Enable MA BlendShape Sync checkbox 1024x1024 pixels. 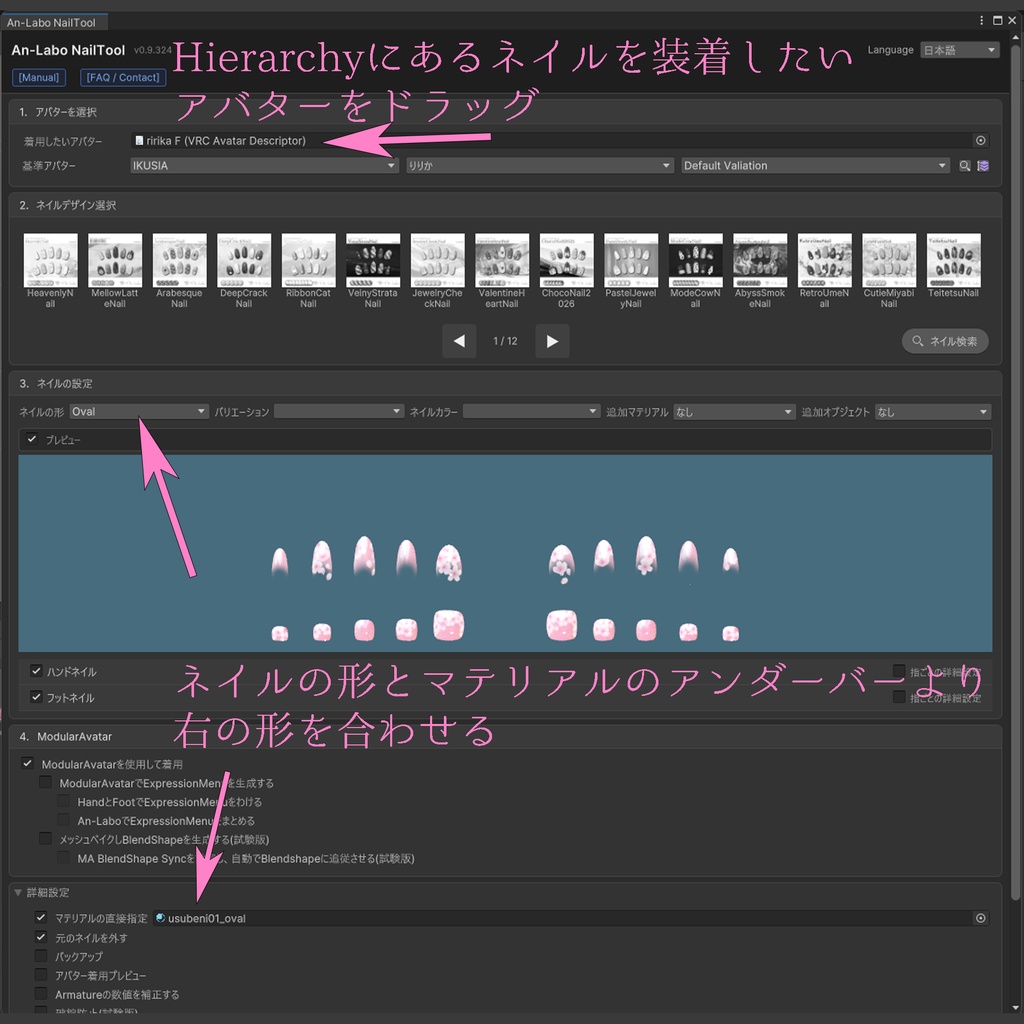(63, 857)
